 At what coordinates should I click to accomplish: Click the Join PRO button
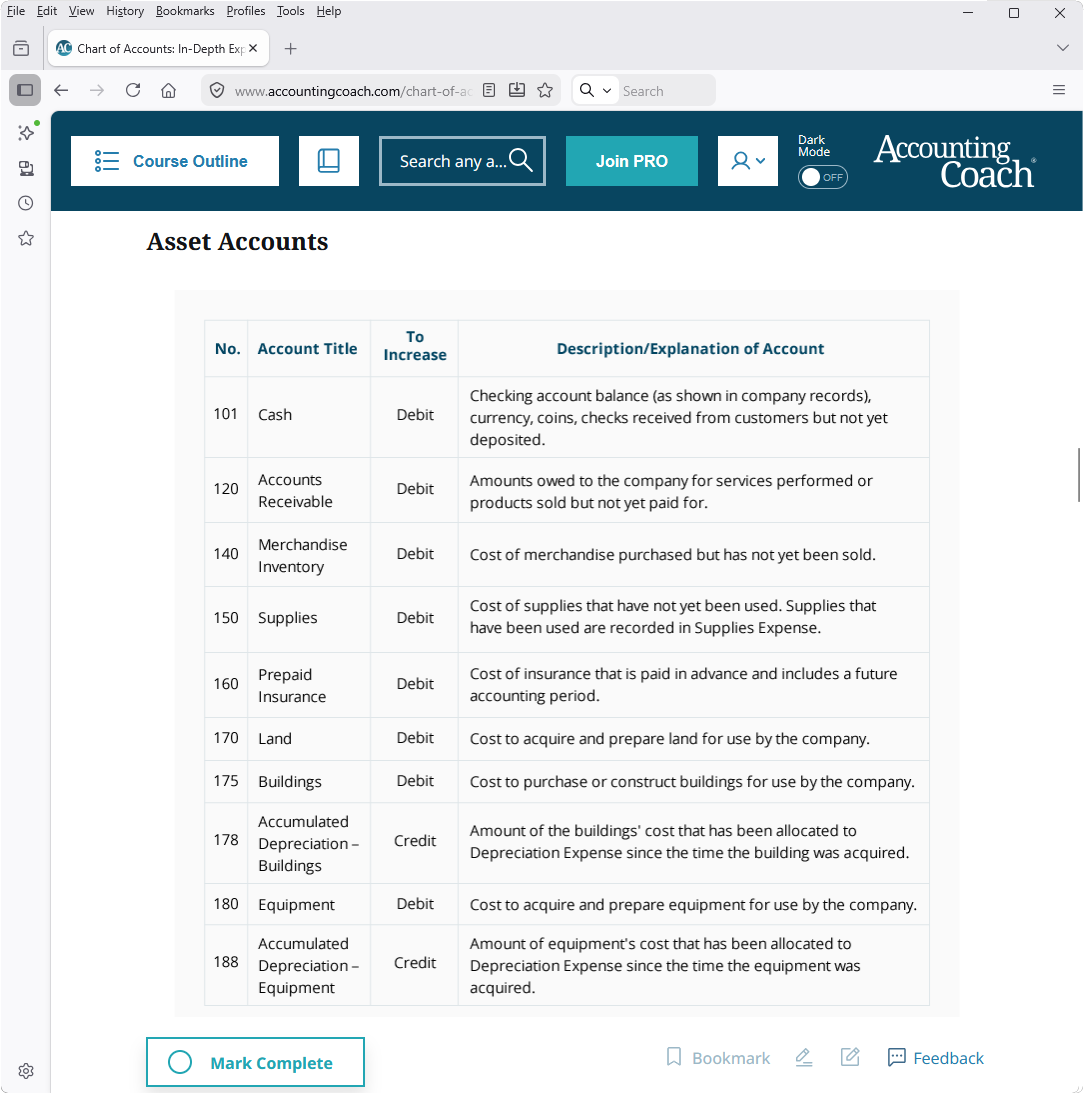631,160
